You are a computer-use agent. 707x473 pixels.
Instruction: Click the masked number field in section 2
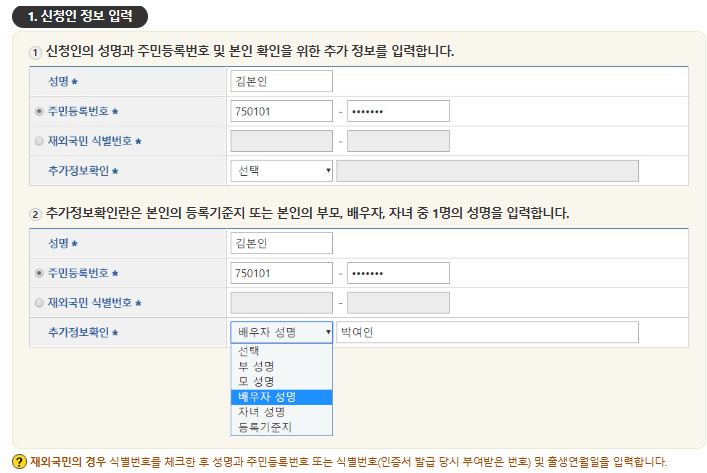pyautogui.click(x=398, y=273)
